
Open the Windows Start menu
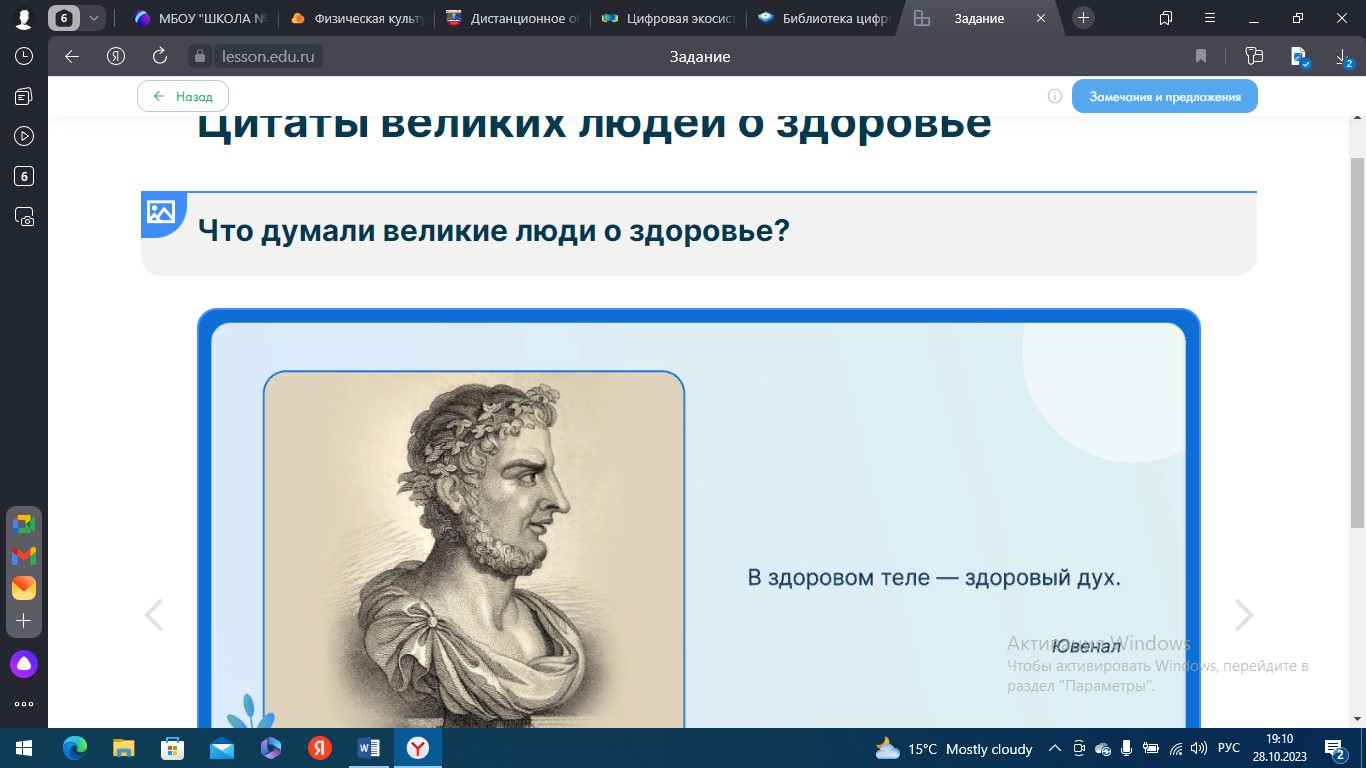click(24, 748)
